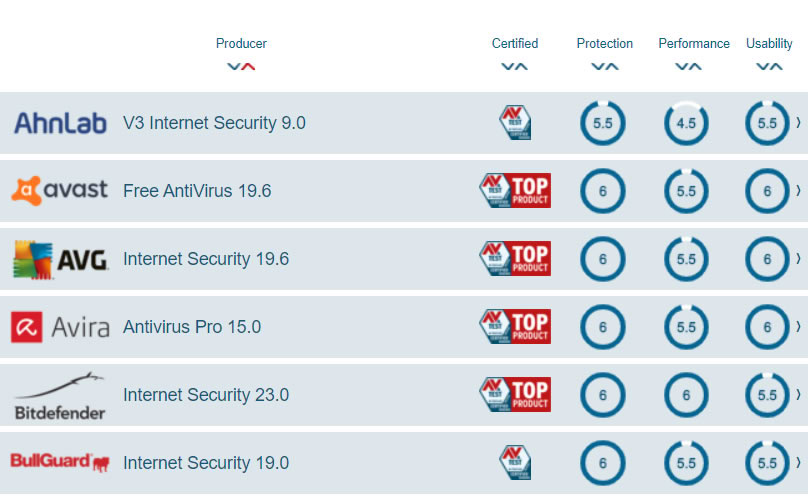Click AhnLab's 4.5 performance score circle
Viewport: 809px width, 500px height.
[x=686, y=123]
